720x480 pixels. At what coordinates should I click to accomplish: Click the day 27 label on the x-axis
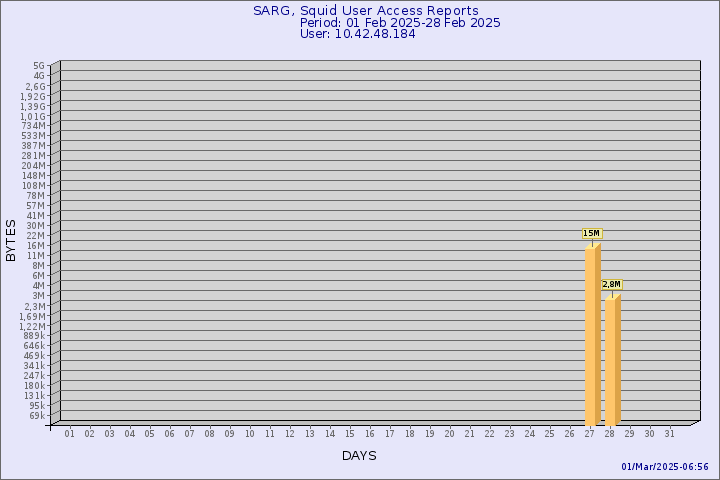pyautogui.click(x=590, y=434)
